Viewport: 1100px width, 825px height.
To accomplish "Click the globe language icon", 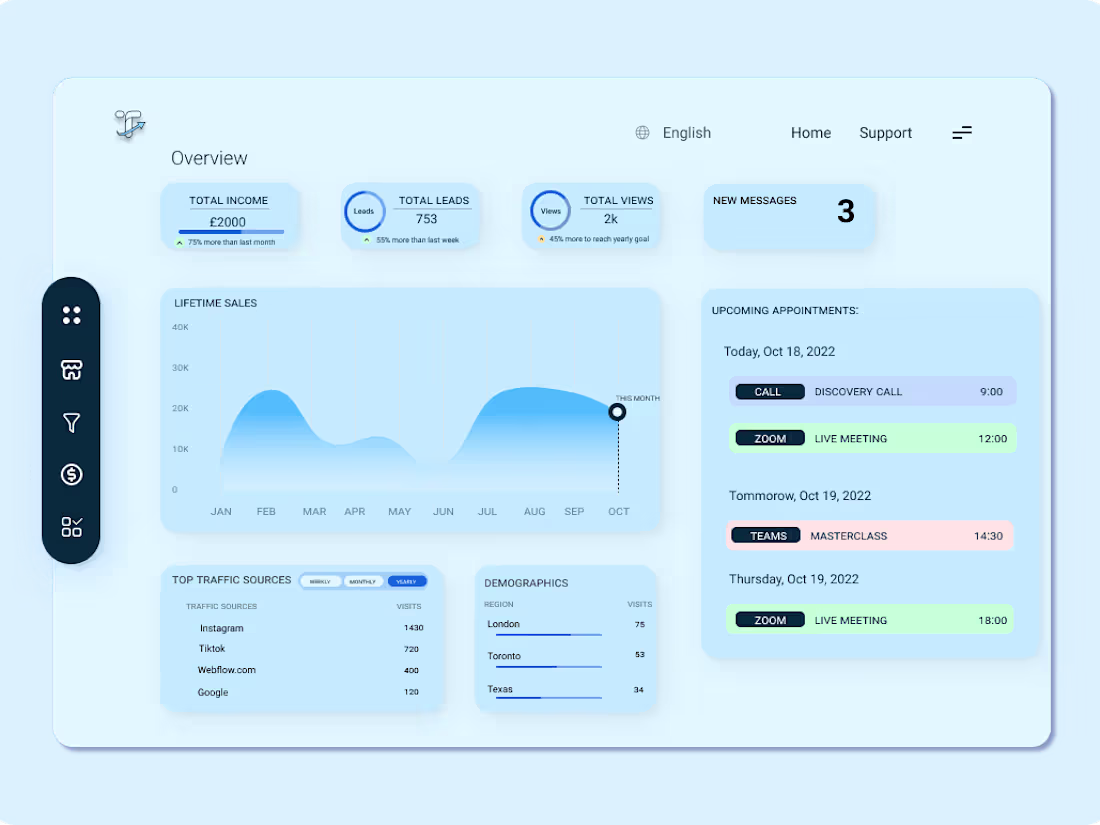I will tap(641, 132).
